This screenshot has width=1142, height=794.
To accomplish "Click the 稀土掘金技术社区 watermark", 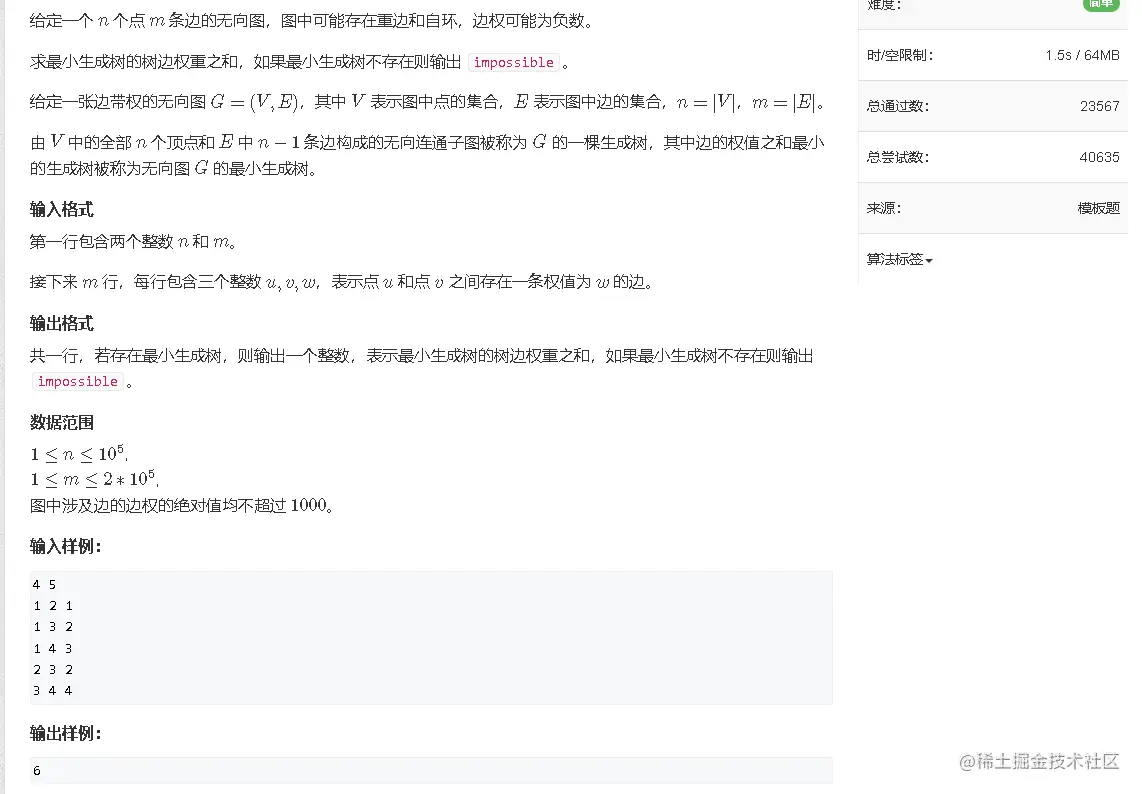I will [1039, 762].
